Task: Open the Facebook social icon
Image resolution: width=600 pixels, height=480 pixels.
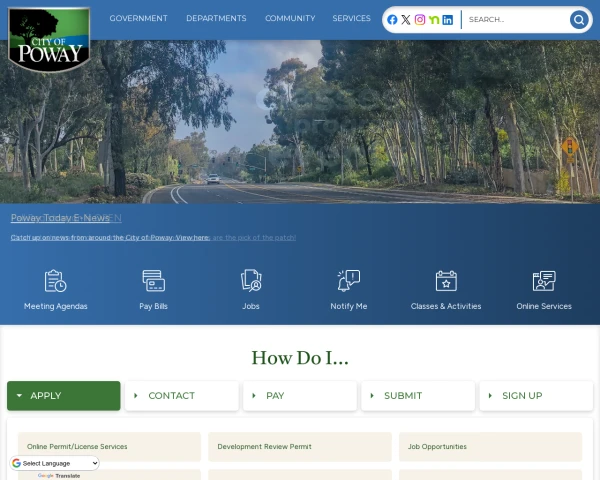Action: pos(392,20)
